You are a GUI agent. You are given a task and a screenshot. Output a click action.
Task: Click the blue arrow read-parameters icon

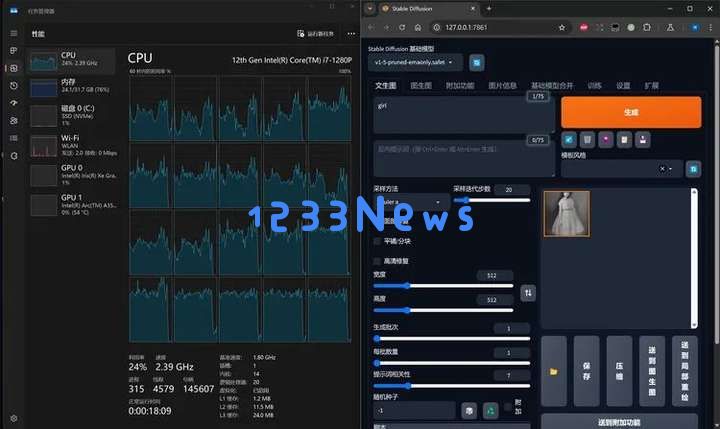click(569, 139)
